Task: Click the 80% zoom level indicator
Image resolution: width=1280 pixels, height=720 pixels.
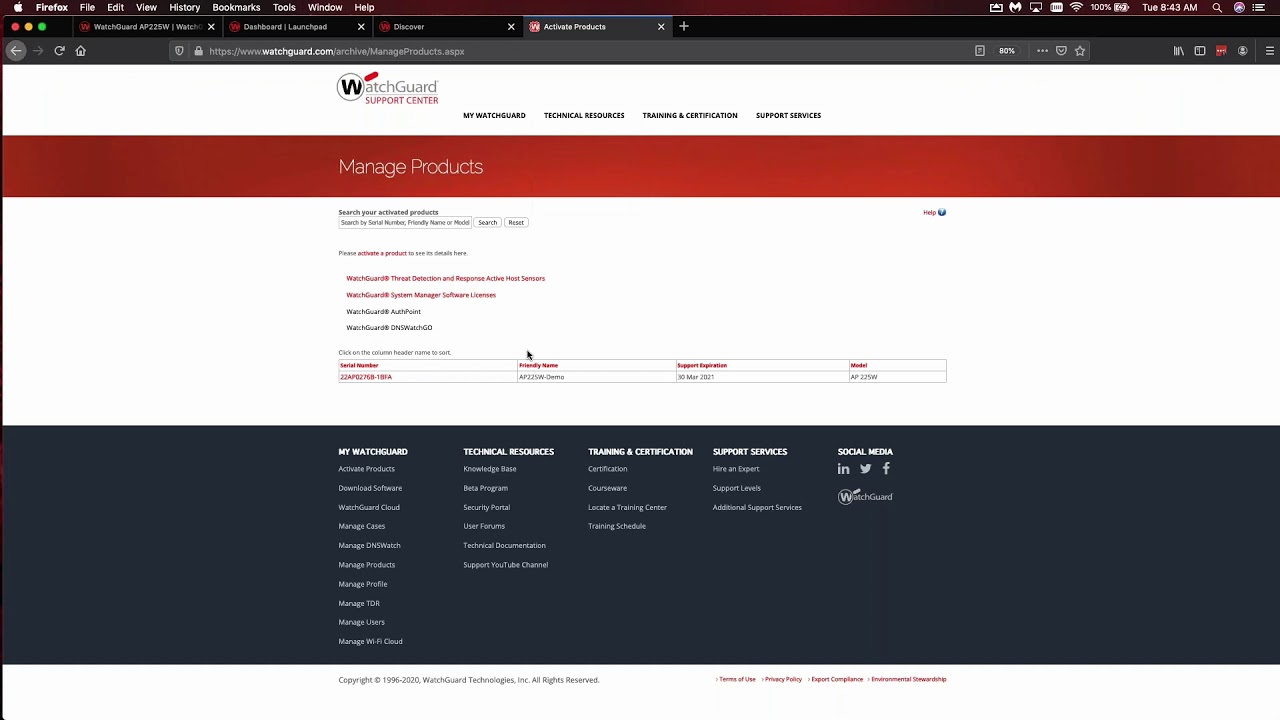Action: pyautogui.click(x=1007, y=51)
